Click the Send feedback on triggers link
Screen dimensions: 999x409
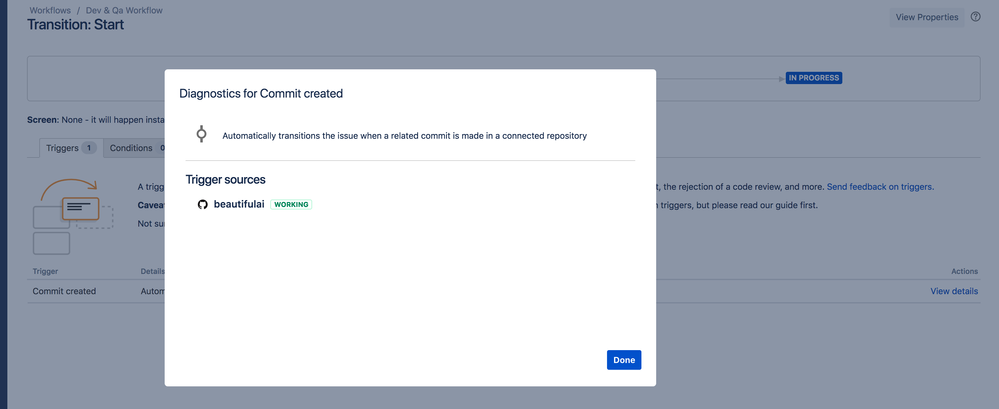point(880,187)
